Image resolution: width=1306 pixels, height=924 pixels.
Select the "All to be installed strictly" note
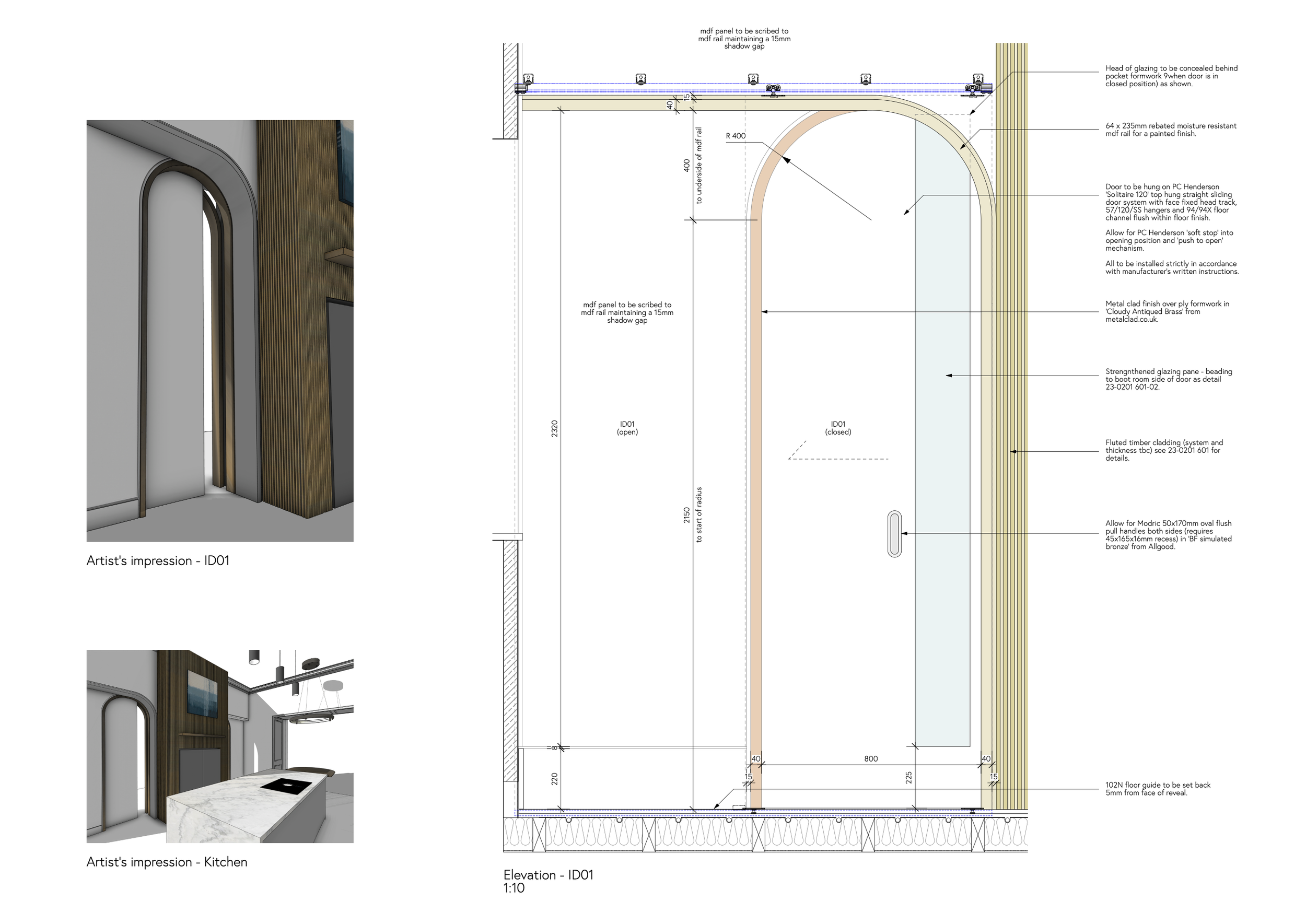pos(1172,267)
